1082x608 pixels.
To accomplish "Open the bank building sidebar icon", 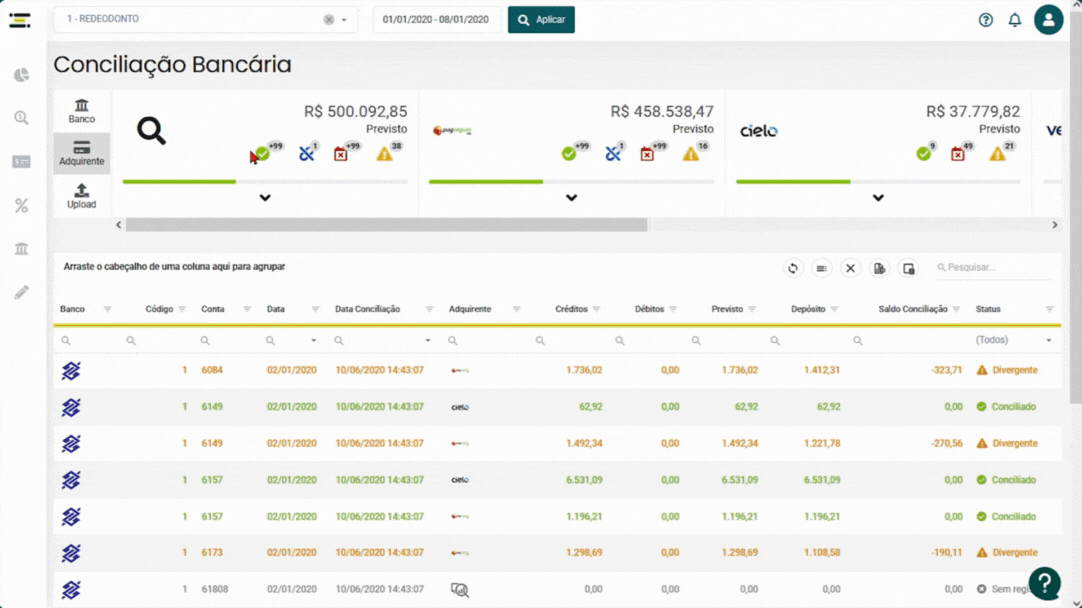I will pos(21,248).
